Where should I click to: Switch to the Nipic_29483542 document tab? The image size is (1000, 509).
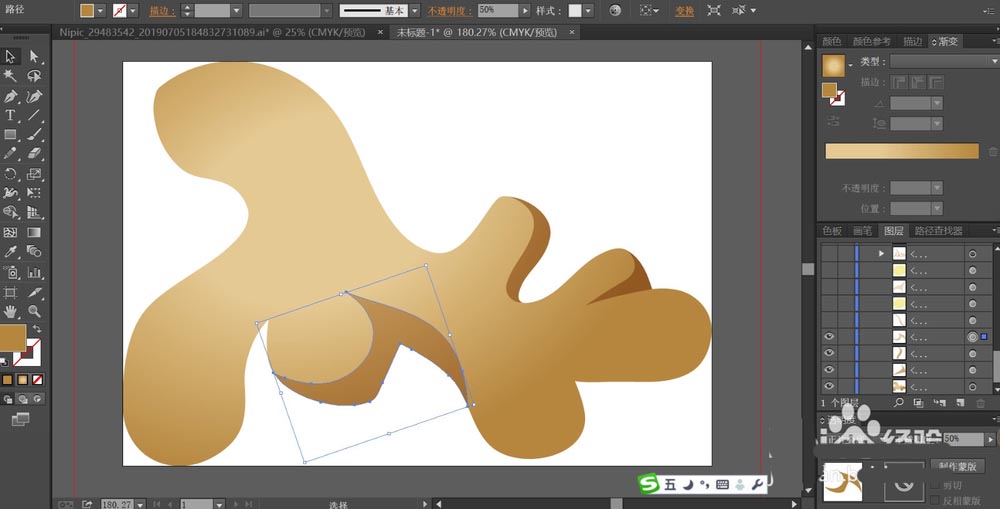[x=212, y=33]
